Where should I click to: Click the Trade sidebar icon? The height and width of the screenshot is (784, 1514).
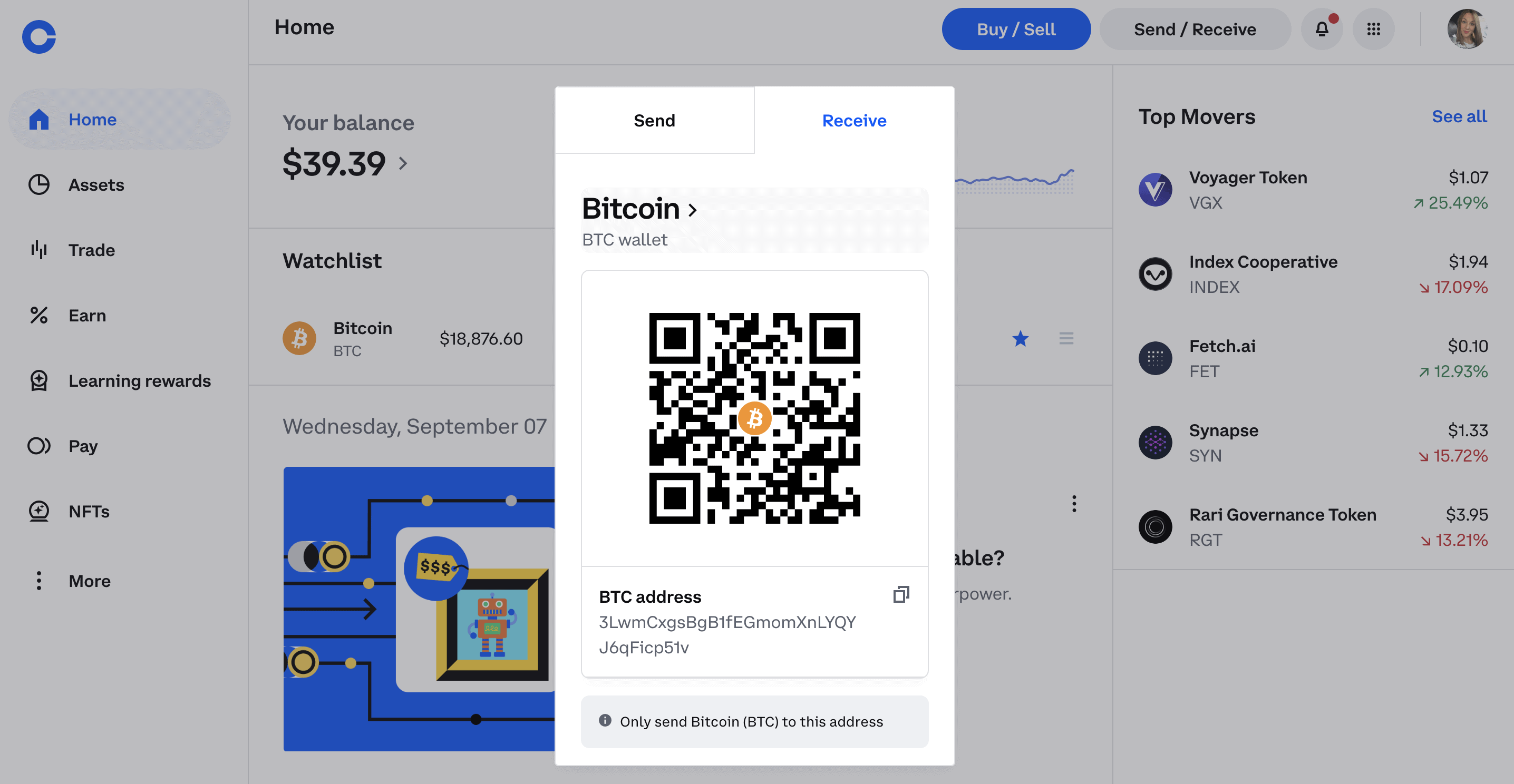click(39, 249)
